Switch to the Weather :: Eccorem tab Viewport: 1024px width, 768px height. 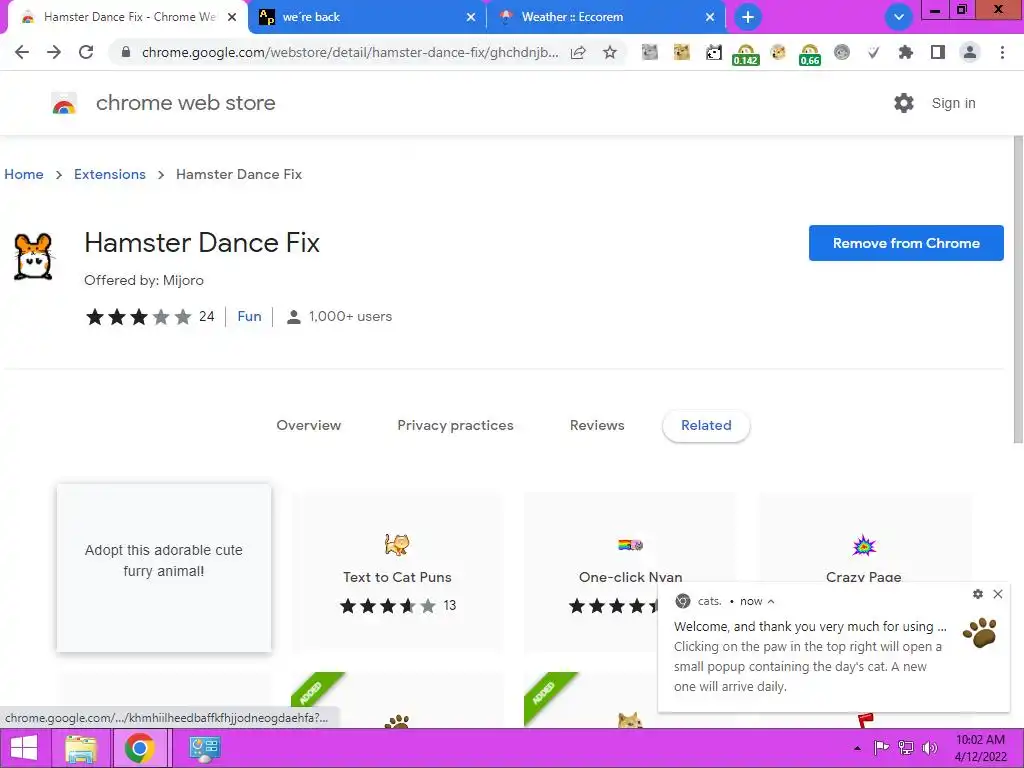606,17
